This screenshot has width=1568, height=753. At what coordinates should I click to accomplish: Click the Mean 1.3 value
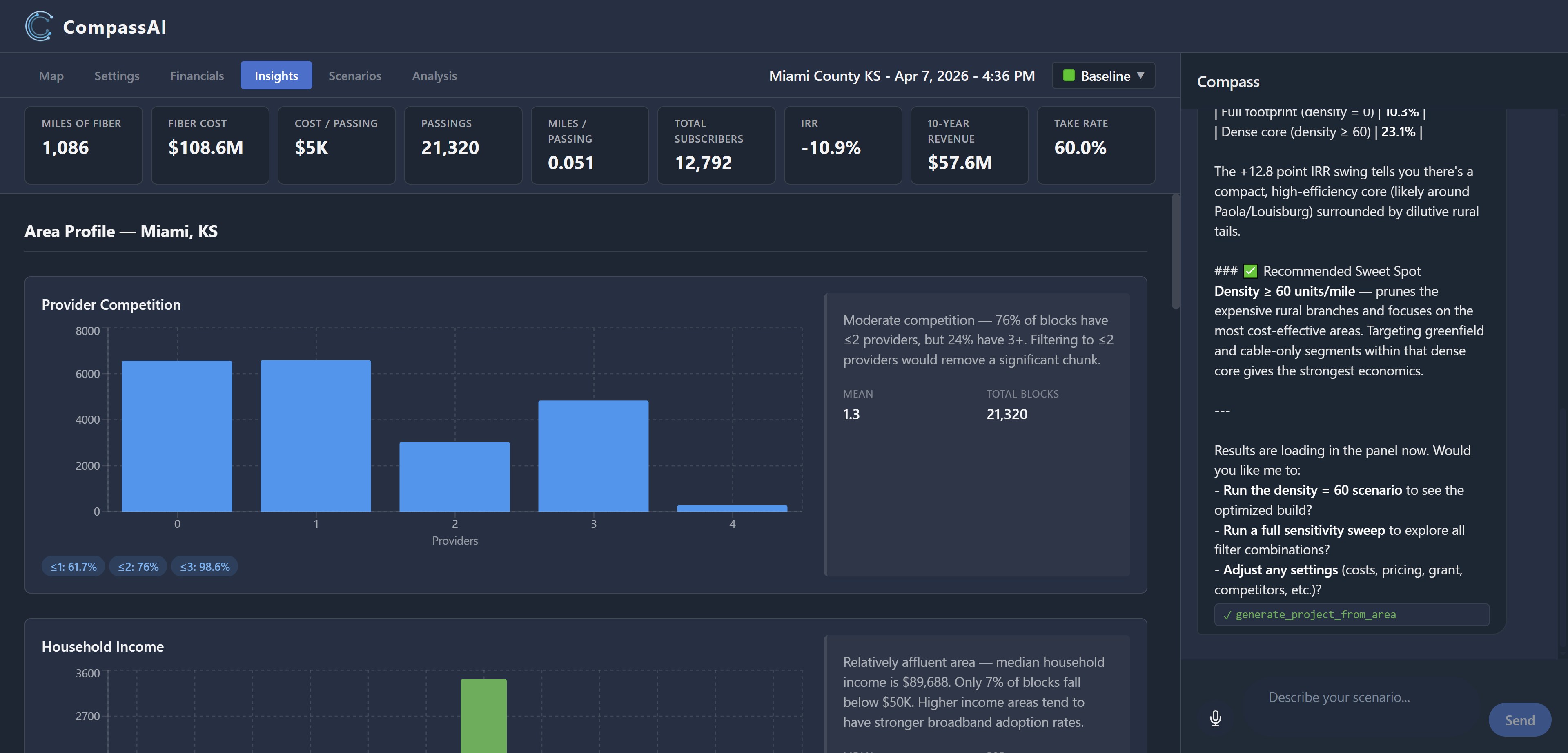point(851,414)
